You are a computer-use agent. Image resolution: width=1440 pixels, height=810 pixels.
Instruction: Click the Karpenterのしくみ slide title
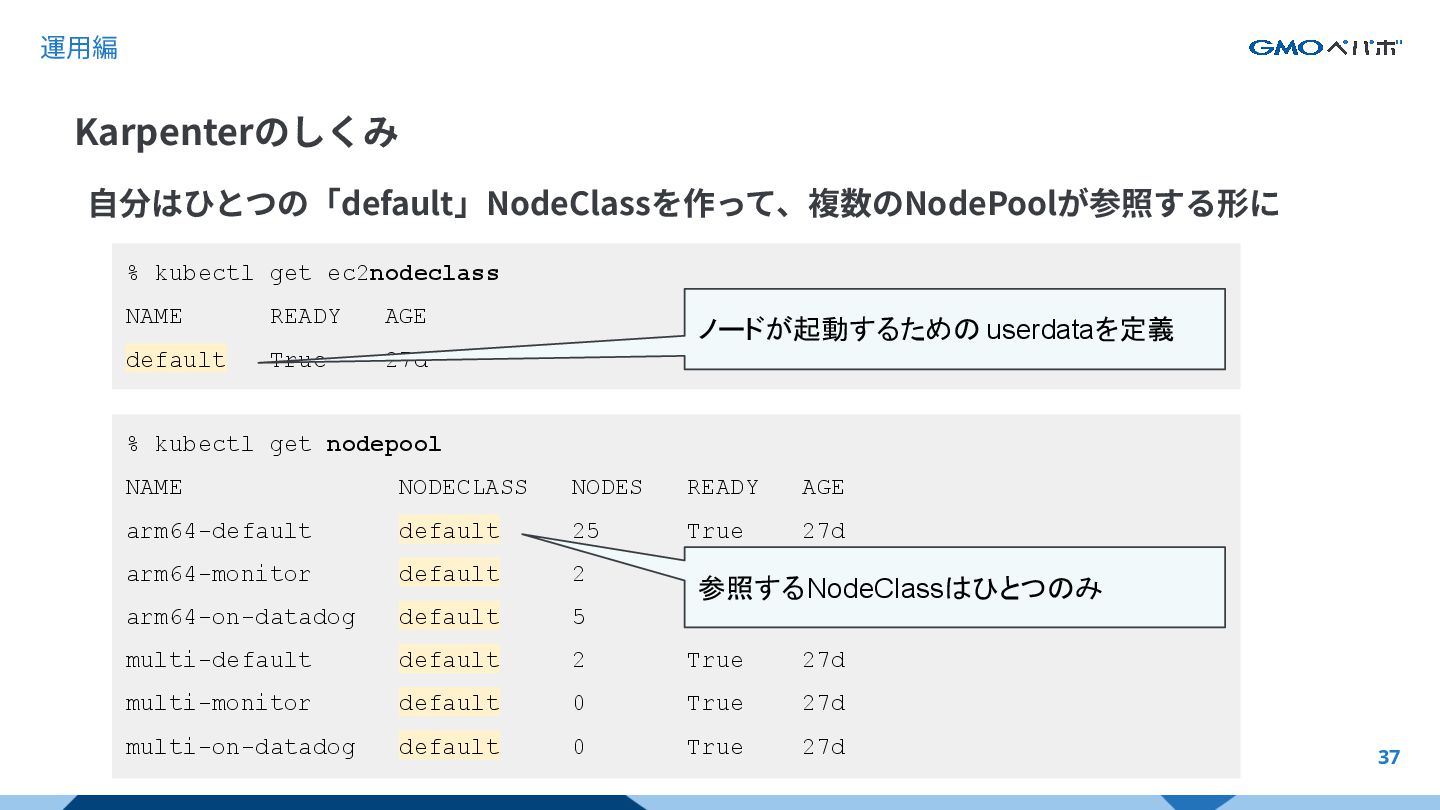pyautogui.click(x=236, y=132)
